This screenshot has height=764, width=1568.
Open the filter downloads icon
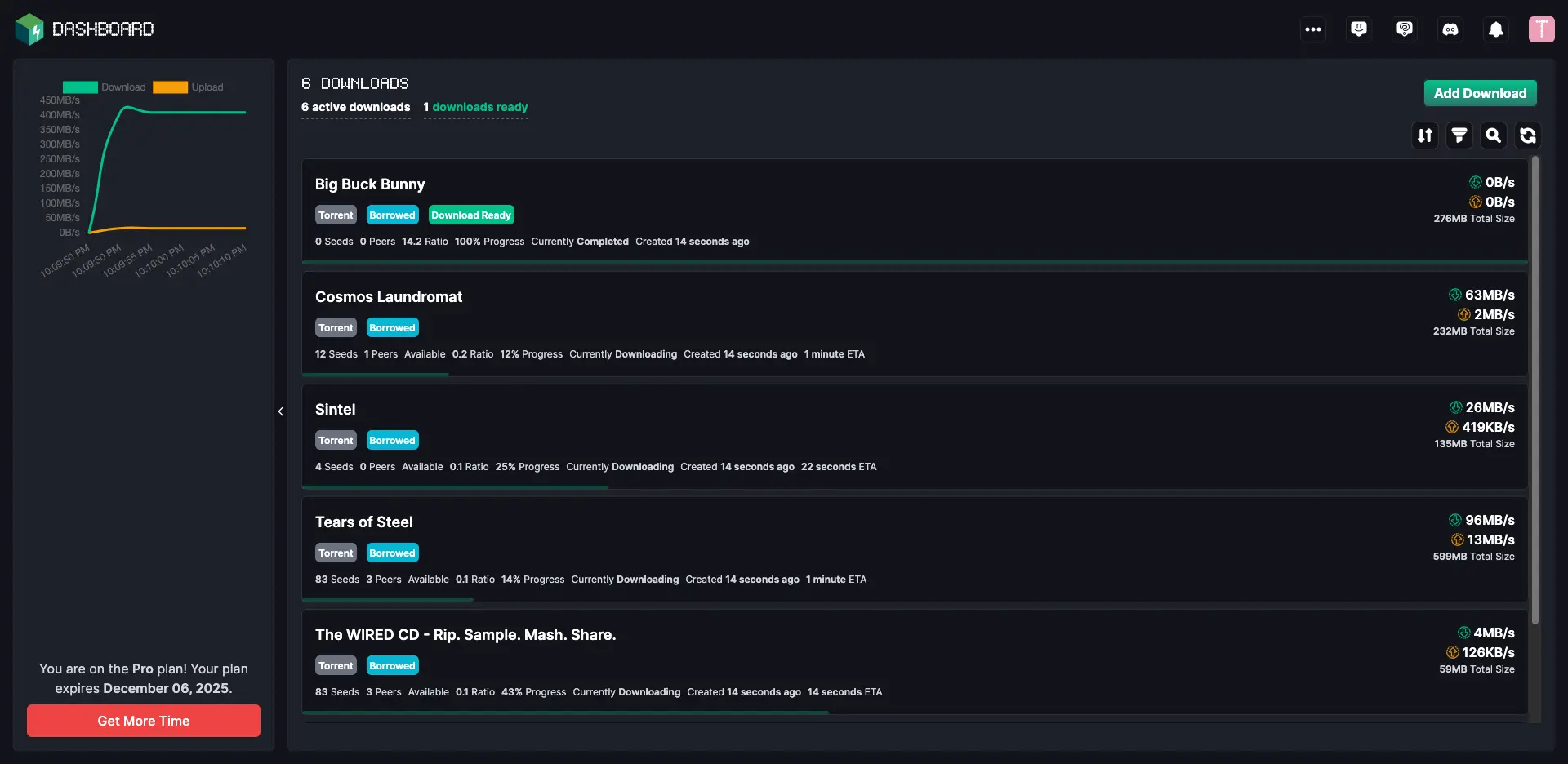[1459, 135]
